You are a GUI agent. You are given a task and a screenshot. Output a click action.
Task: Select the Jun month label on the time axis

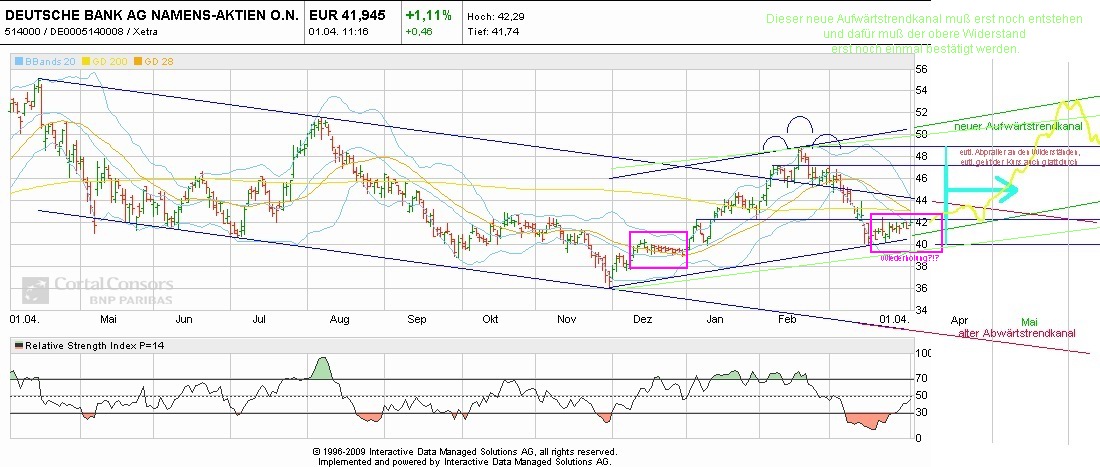click(184, 319)
